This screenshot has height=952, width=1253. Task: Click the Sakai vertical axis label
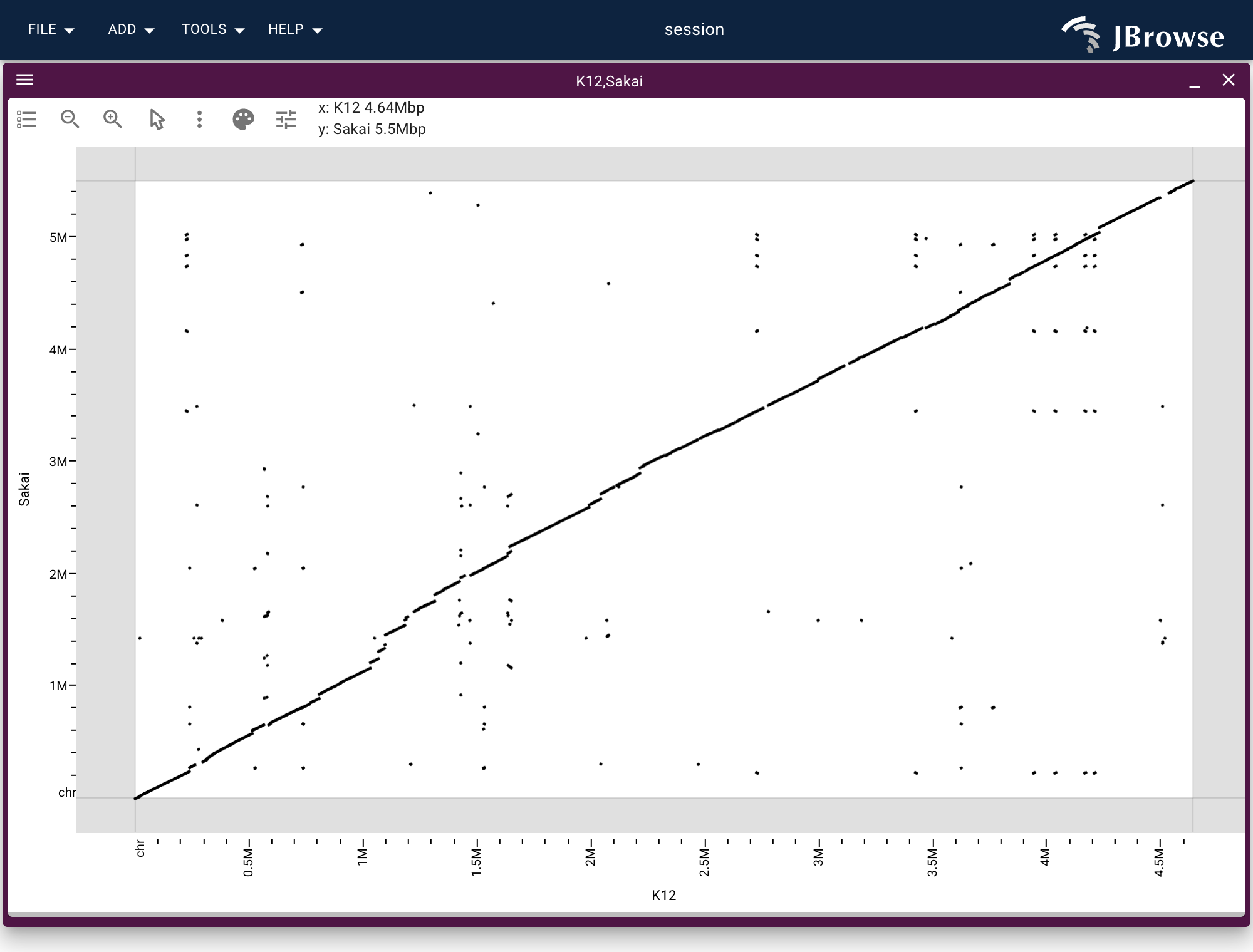[24, 489]
